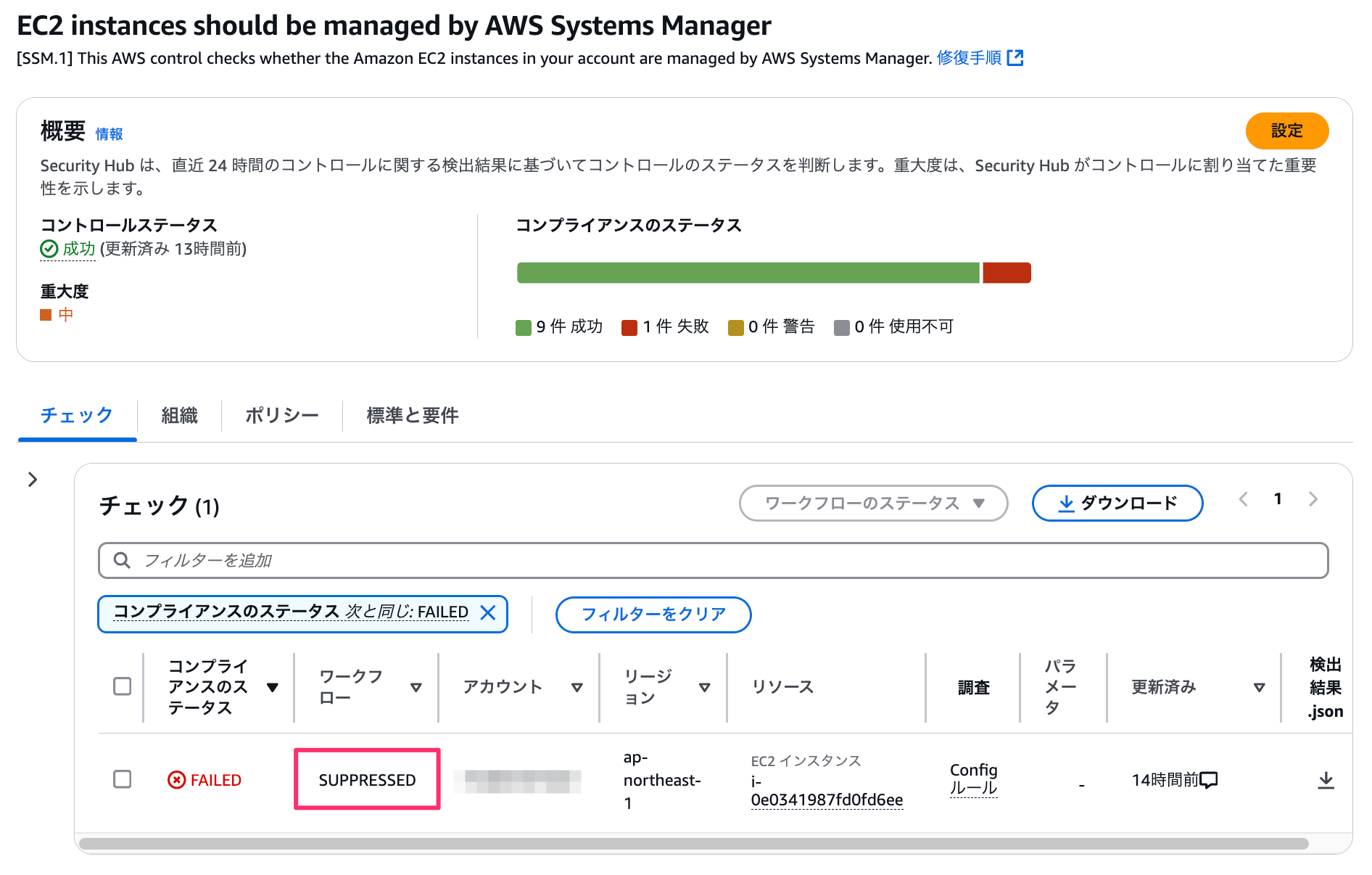1372x875 pixels.
Task: Go to the previous page with the left chevron
Action: pyautogui.click(x=1243, y=499)
